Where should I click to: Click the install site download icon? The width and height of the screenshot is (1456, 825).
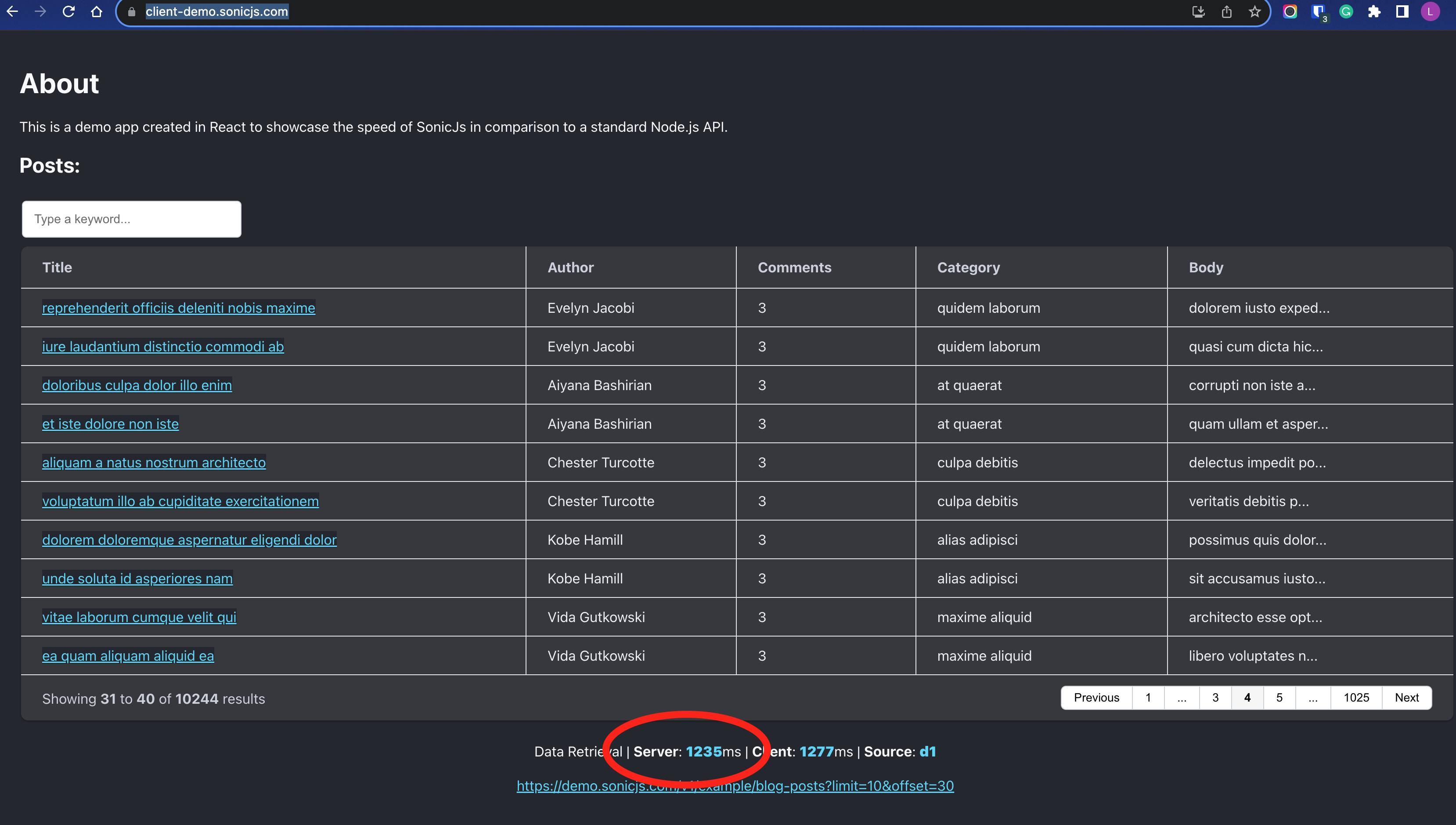pos(1198,12)
